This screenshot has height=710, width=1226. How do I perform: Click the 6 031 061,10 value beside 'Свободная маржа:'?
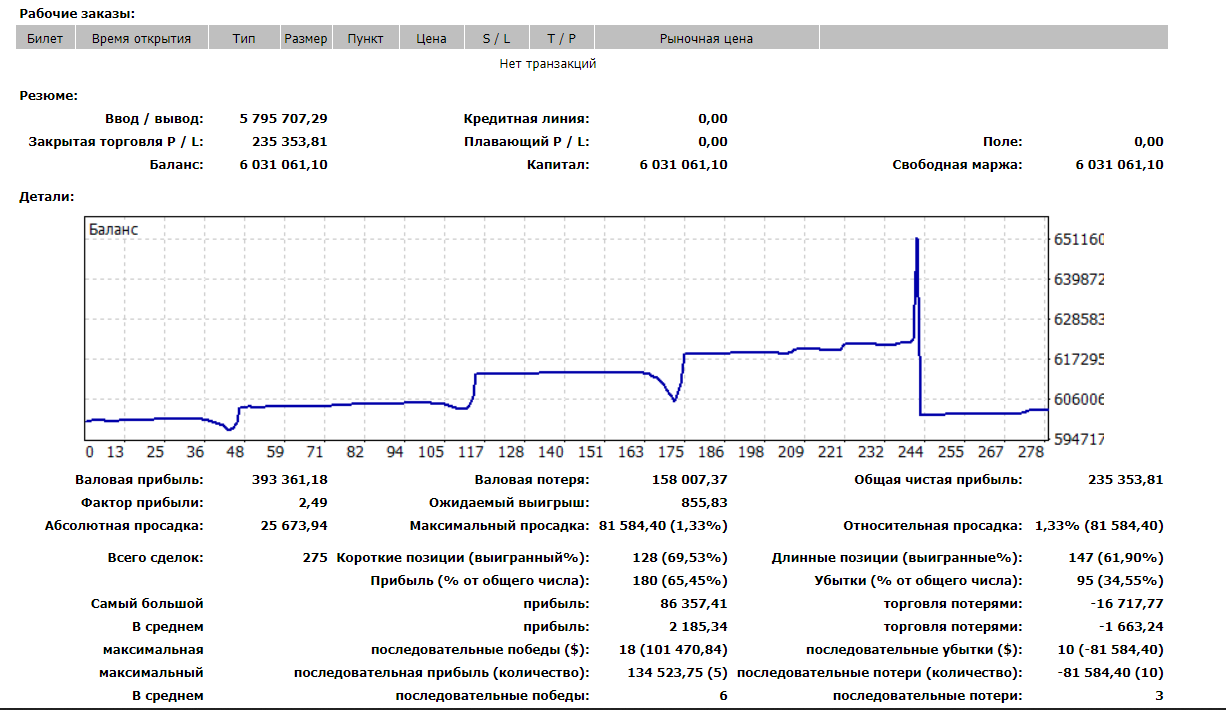pyautogui.click(x=1120, y=165)
